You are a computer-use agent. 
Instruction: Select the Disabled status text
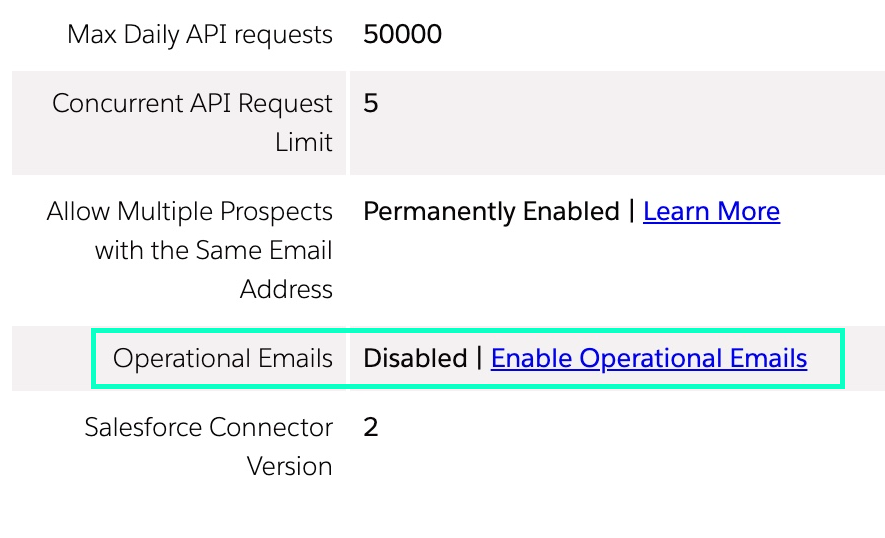415,358
